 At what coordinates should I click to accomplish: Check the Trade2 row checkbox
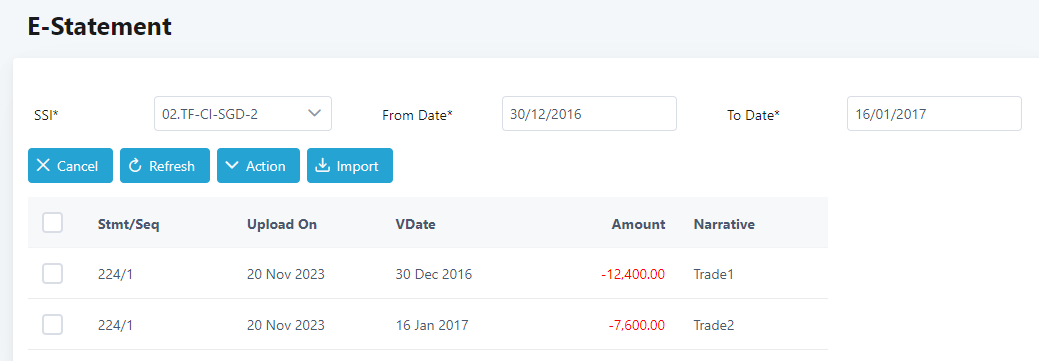pyautogui.click(x=52, y=325)
